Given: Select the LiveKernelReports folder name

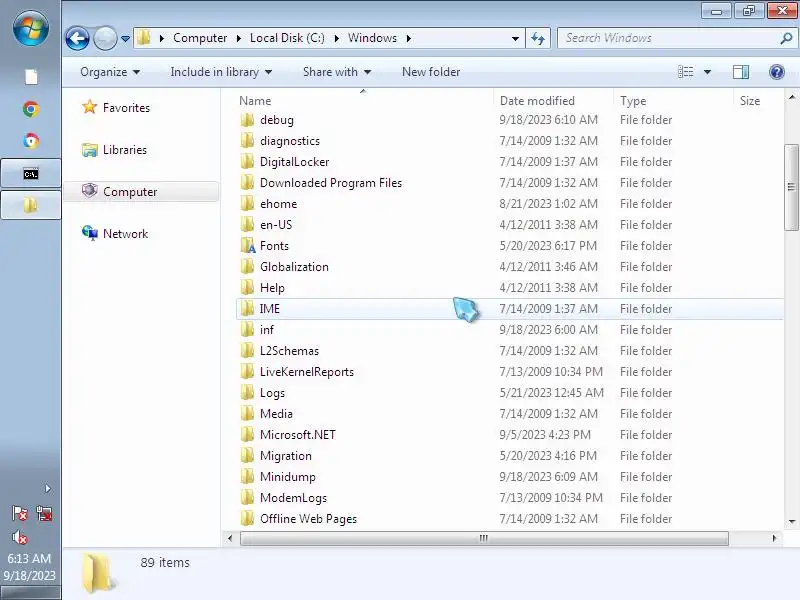Looking at the screenshot, I should (x=307, y=371).
